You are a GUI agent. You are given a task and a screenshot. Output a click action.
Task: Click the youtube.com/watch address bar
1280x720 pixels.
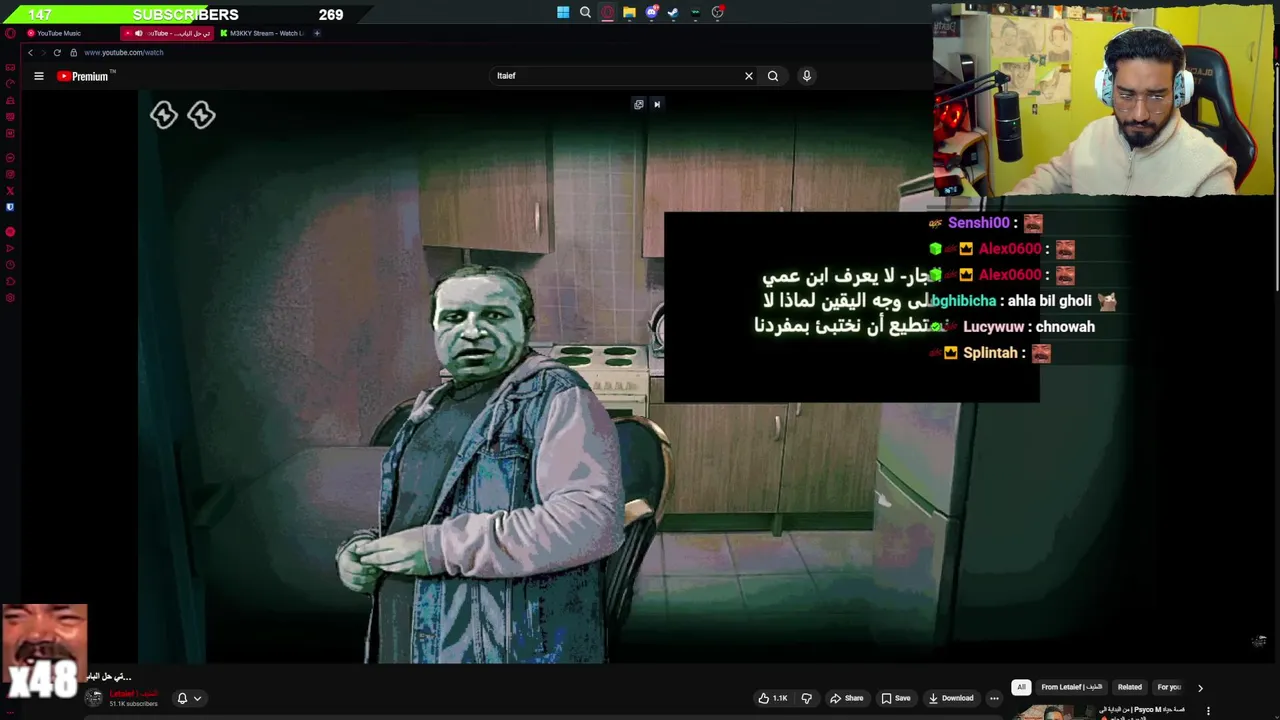pyautogui.click(x=123, y=52)
